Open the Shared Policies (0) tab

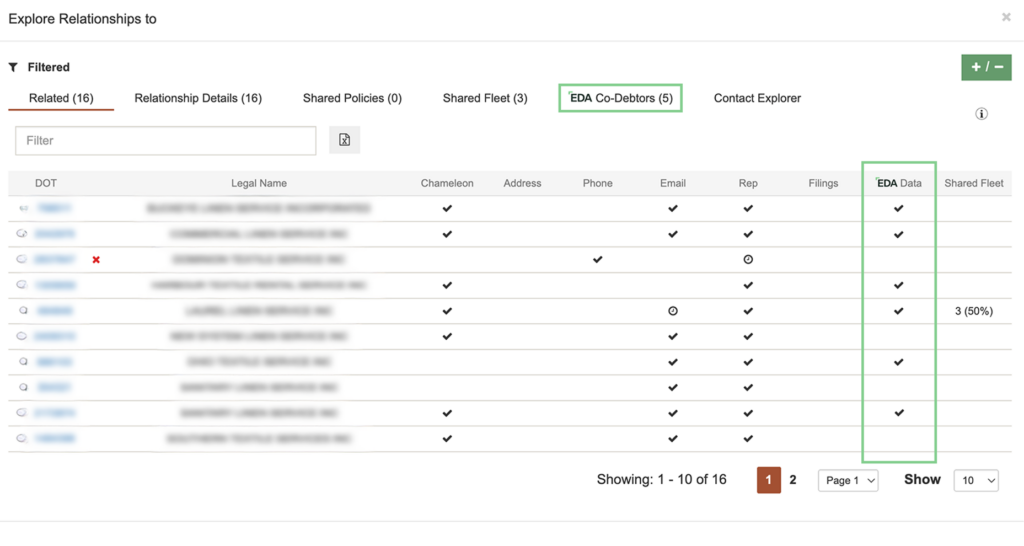coord(352,98)
